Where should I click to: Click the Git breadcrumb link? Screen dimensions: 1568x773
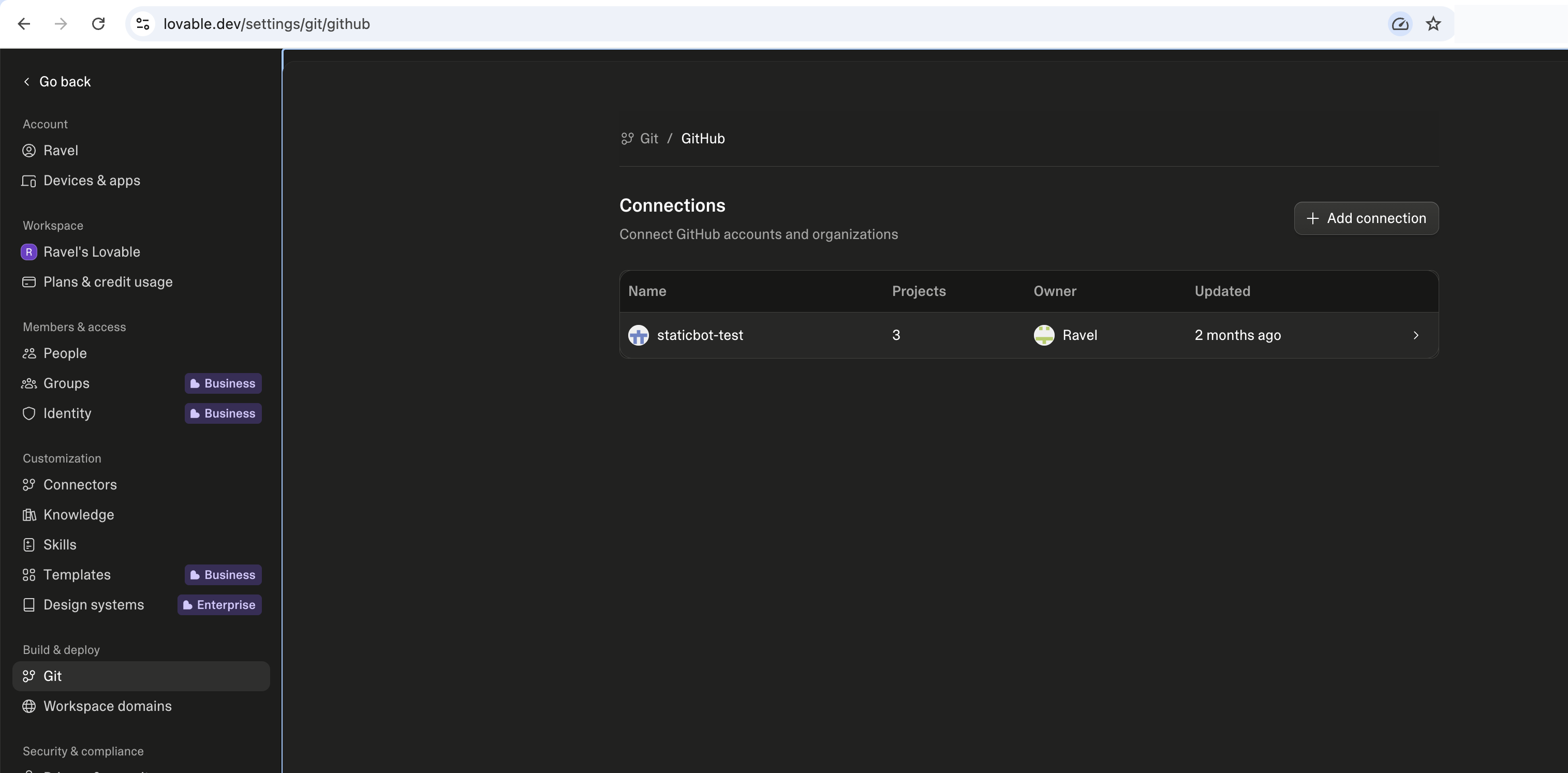[x=649, y=139]
